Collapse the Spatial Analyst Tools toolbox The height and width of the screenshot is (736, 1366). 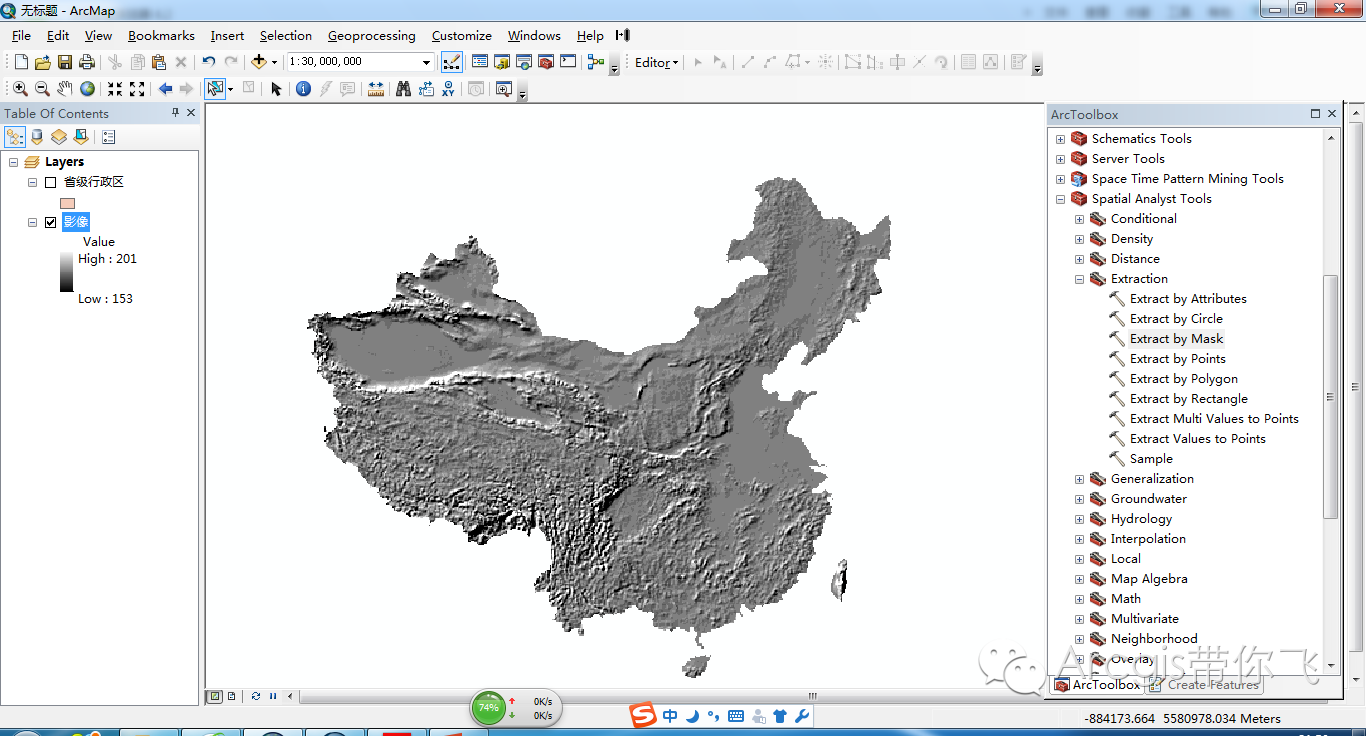(x=1060, y=199)
